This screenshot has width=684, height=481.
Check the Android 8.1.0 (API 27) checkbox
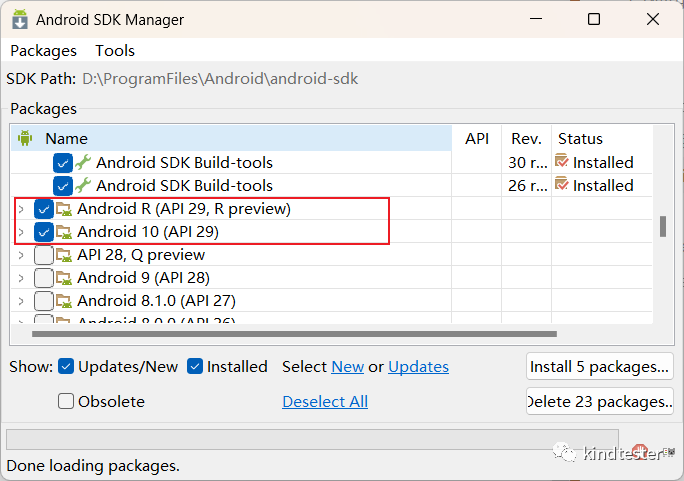pyautogui.click(x=43, y=301)
